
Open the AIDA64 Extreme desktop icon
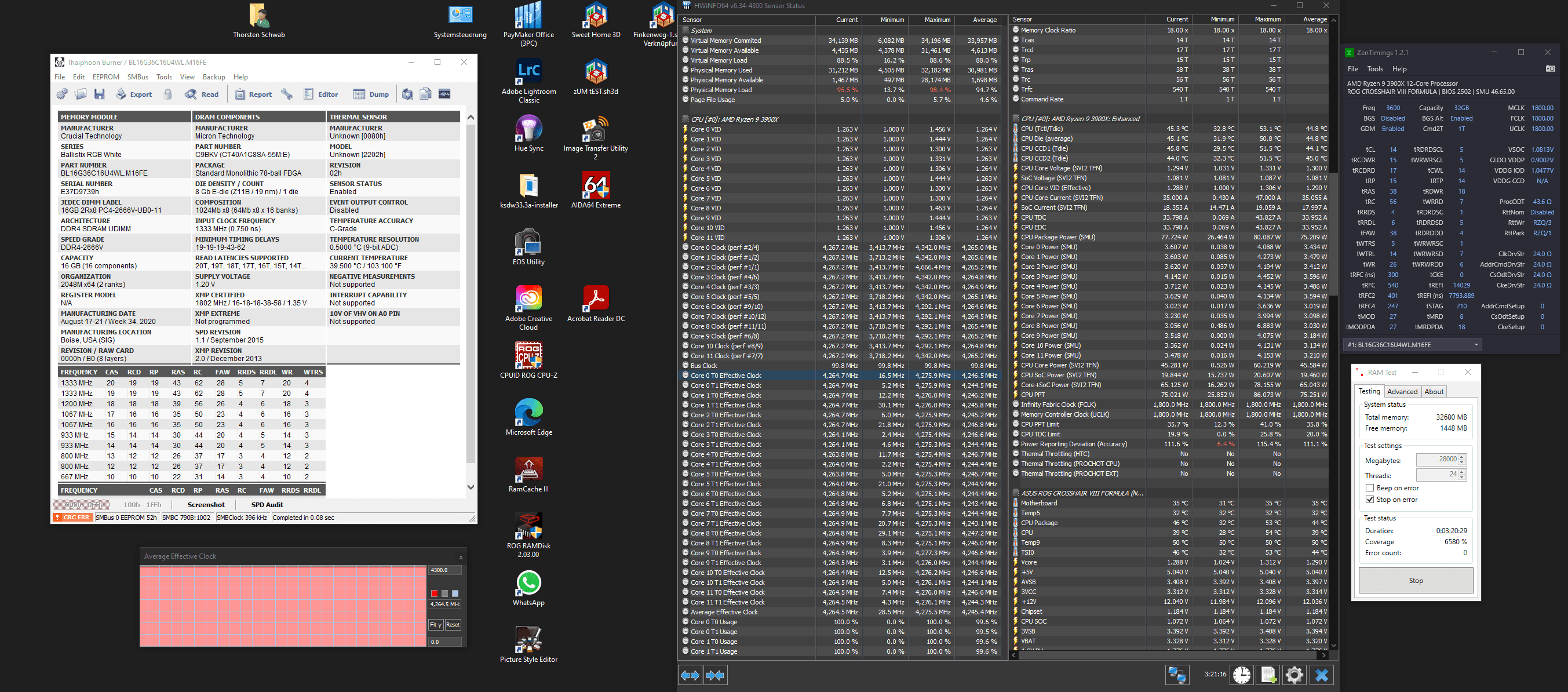(x=595, y=191)
